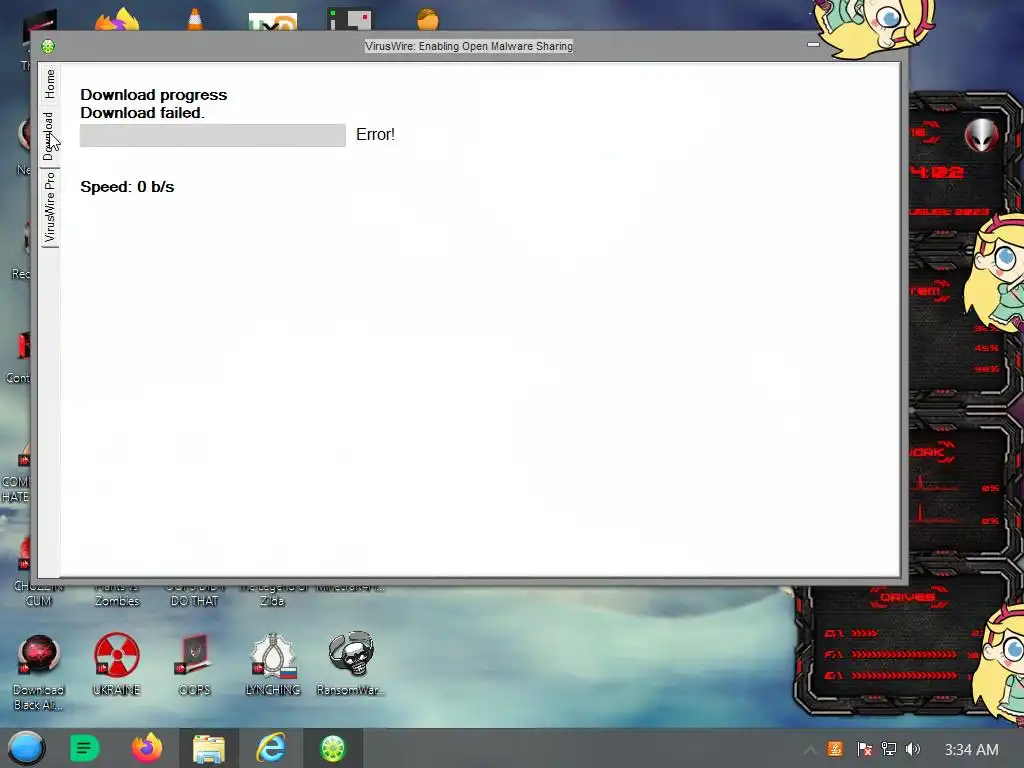Open File Explorer from the taskbar

(x=208, y=748)
